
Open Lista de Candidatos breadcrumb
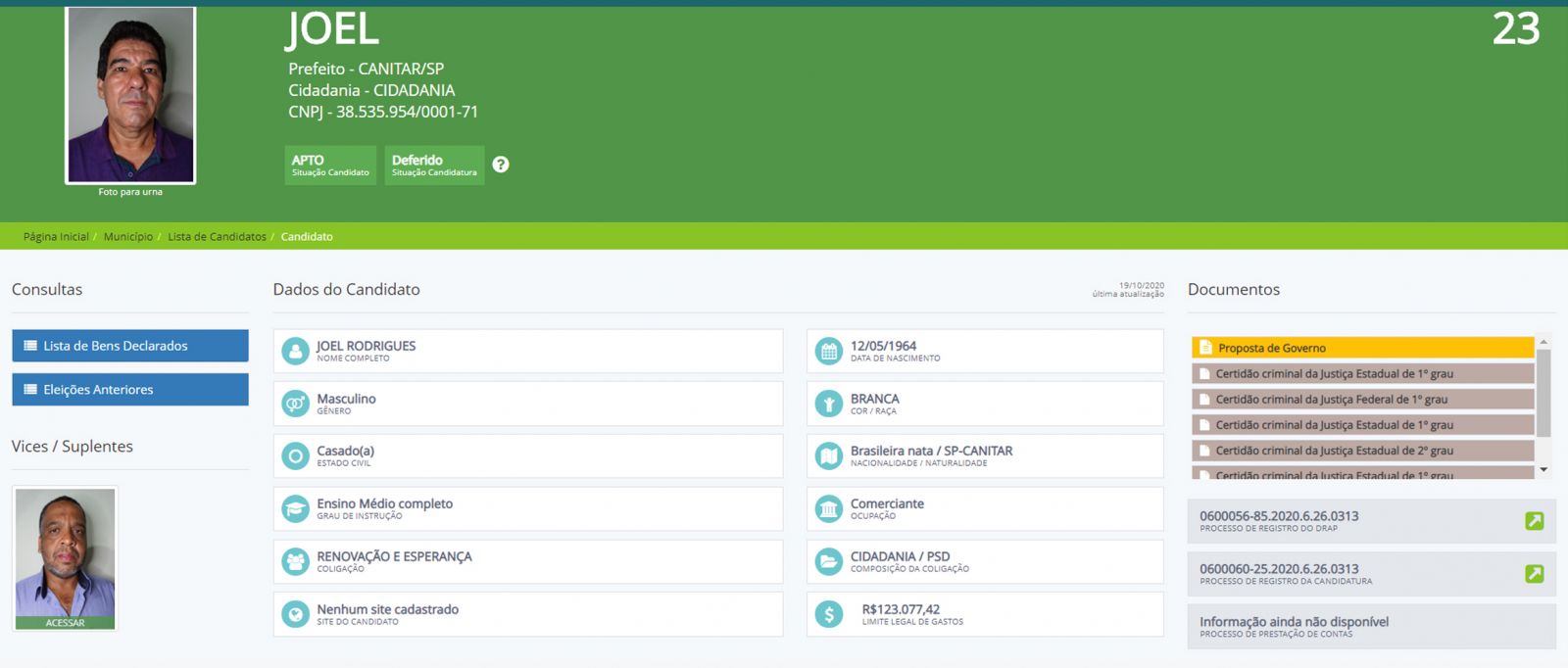pyautogui.click(x=217, y=237)
